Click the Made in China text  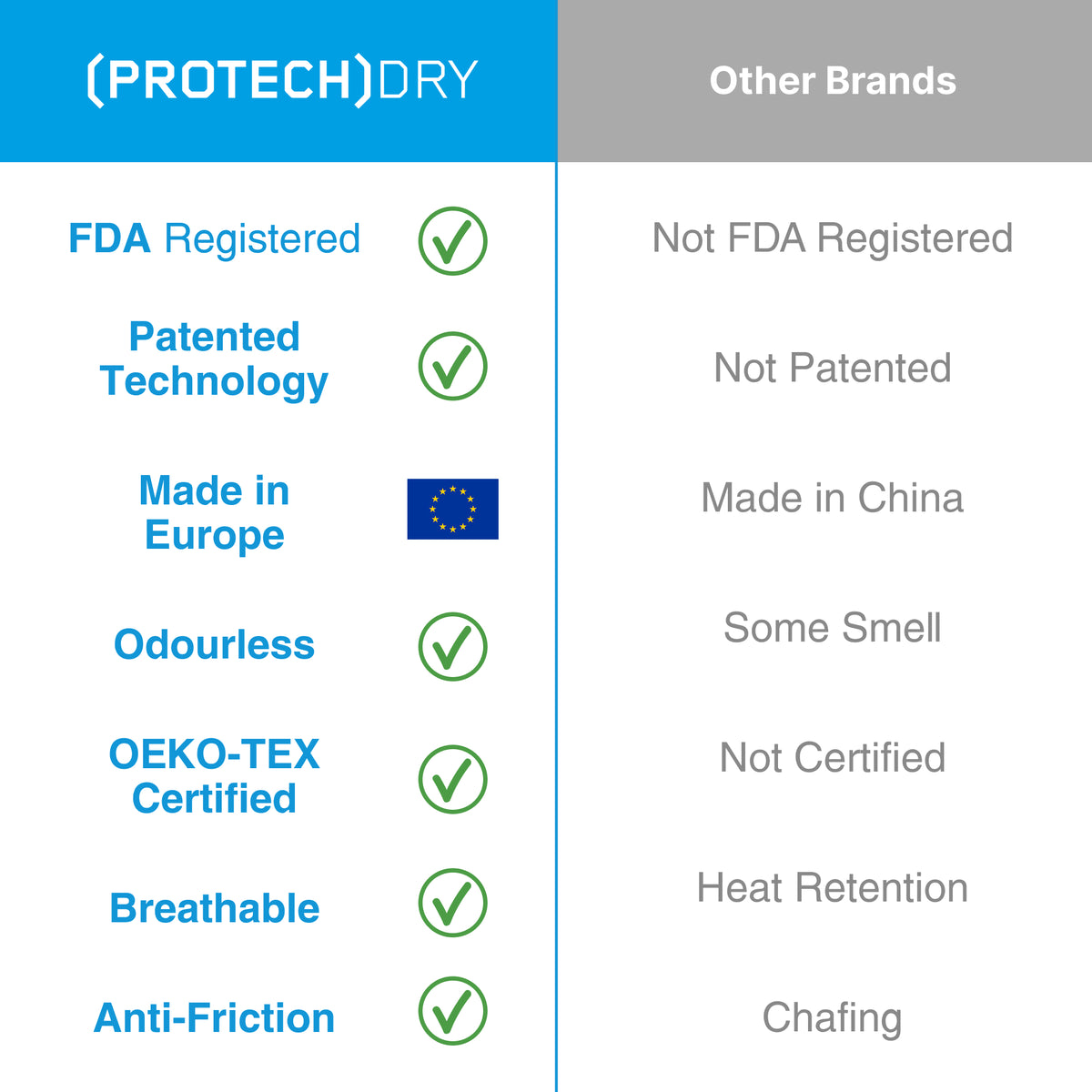(x=833, y=498)
